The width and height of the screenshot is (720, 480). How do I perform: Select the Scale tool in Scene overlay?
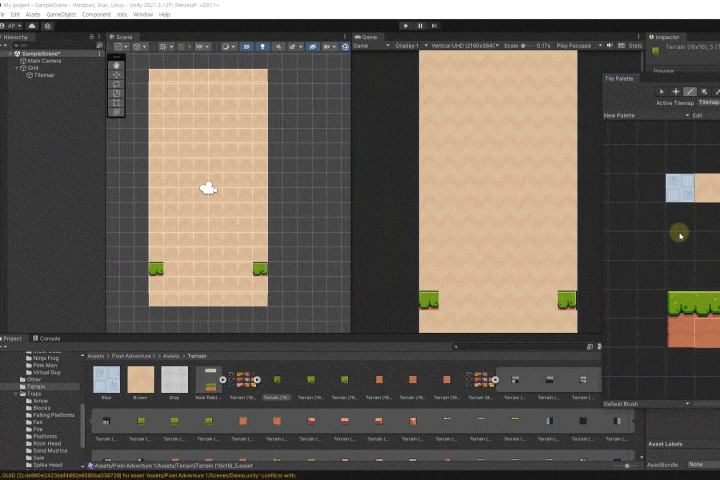pos(116,94)
